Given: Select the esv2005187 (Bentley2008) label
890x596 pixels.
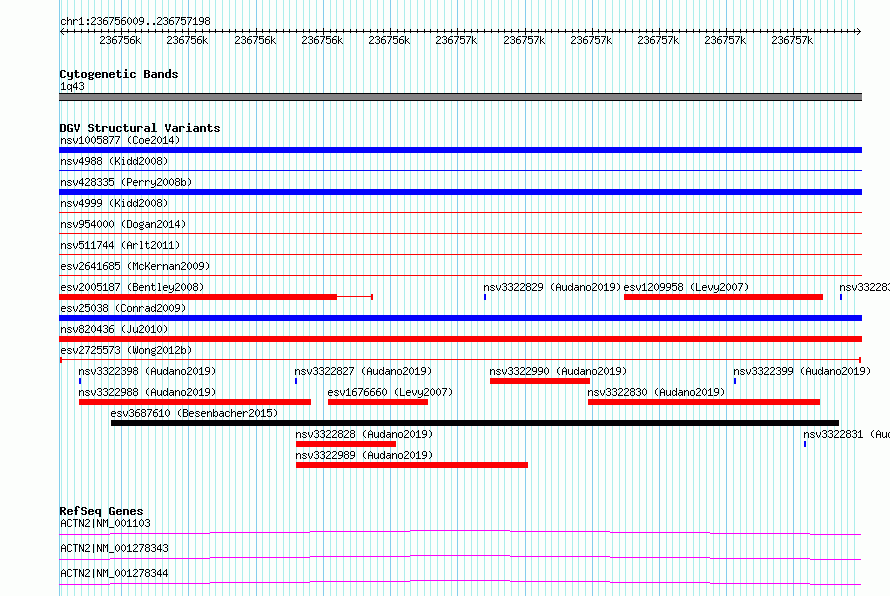Looking at the screenshot, I should pos(132,287).
